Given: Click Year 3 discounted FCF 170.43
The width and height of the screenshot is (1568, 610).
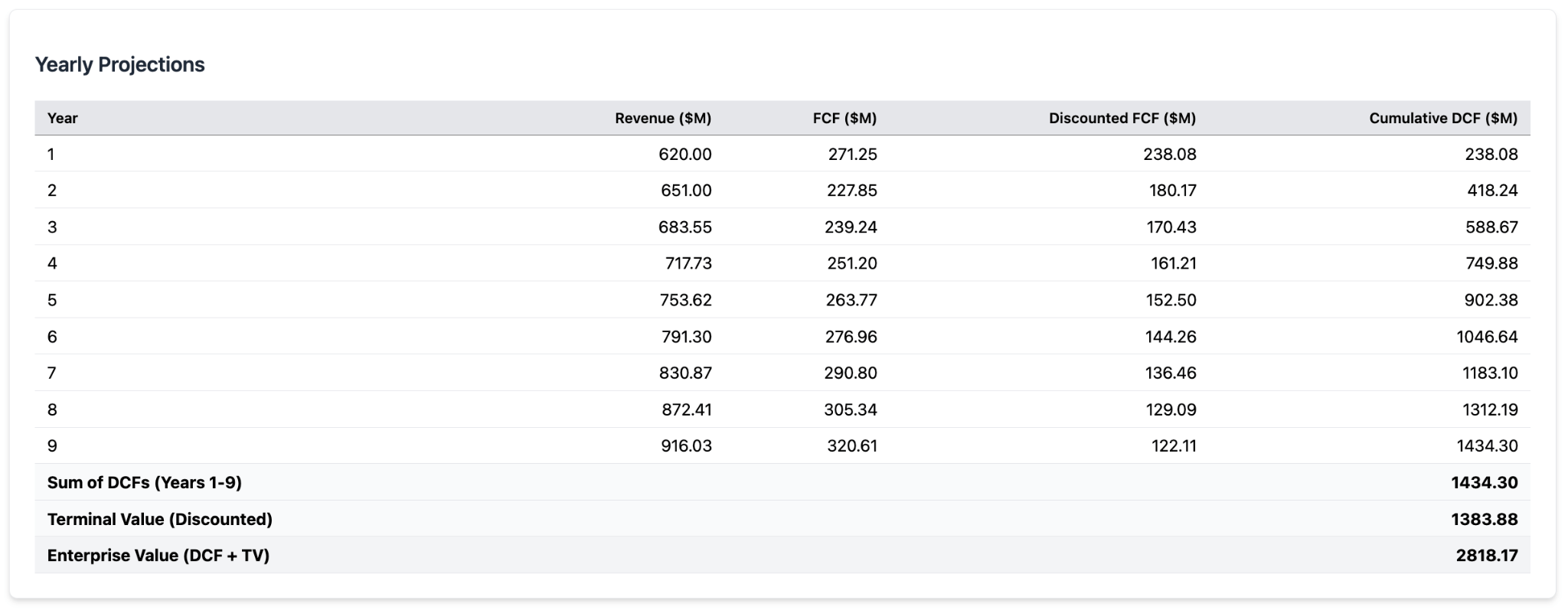Looking at the screenshot, I should pos(1172,227).
